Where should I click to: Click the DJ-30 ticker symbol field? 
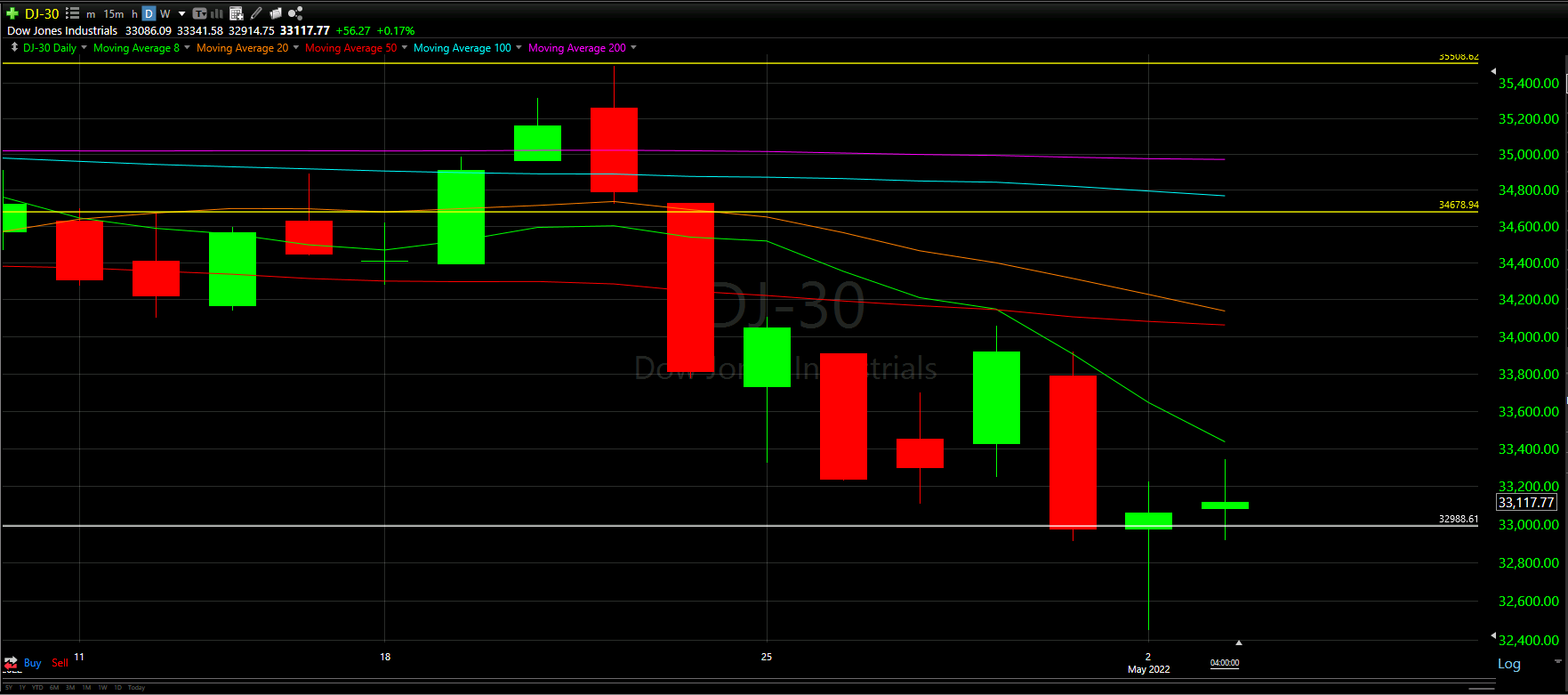point(42,13)
